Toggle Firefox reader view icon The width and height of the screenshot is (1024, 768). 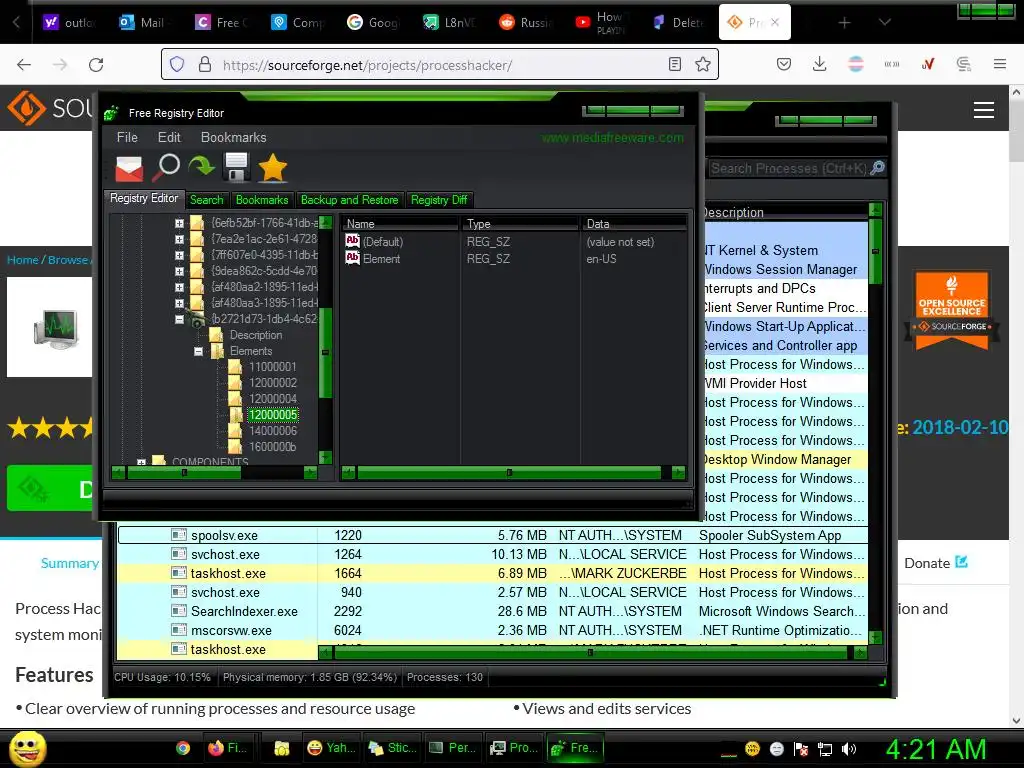click(675, 64)
